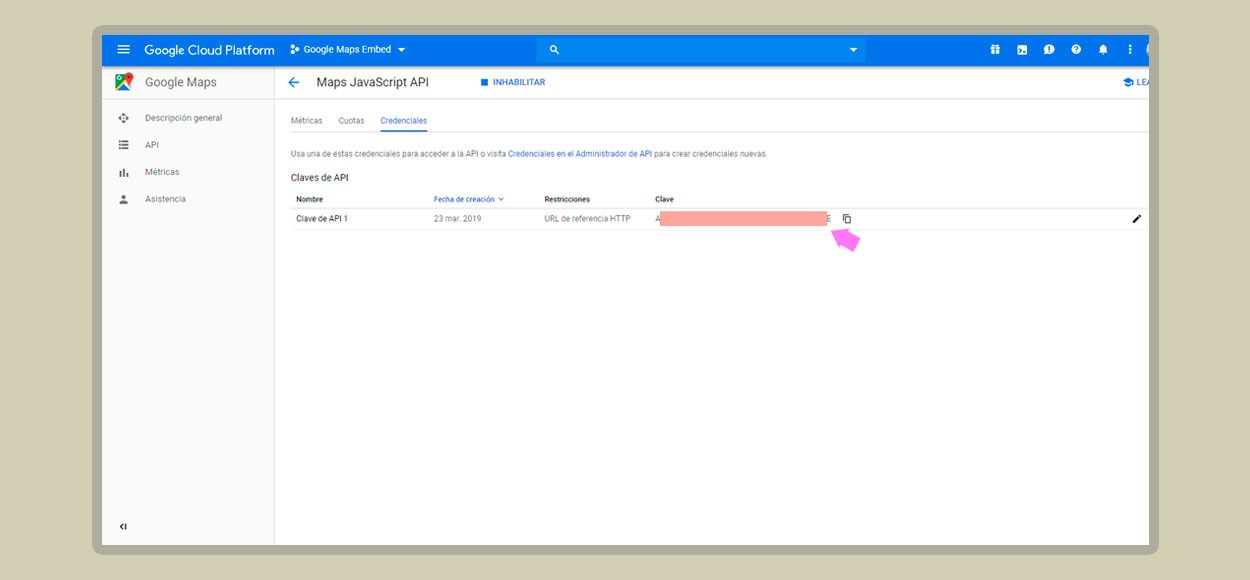Screen dimensions: 1250x580
Task: Click the Asistencia person icon
Action: [124, 199]
